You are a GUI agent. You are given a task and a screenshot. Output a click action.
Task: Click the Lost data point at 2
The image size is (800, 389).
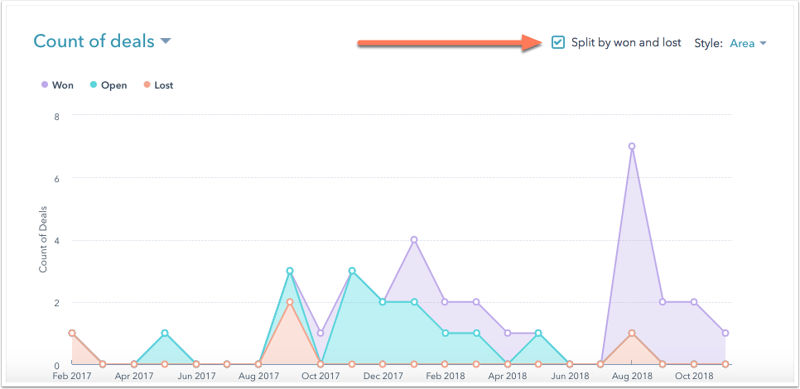pyautogui.click(x=290, y=302)
